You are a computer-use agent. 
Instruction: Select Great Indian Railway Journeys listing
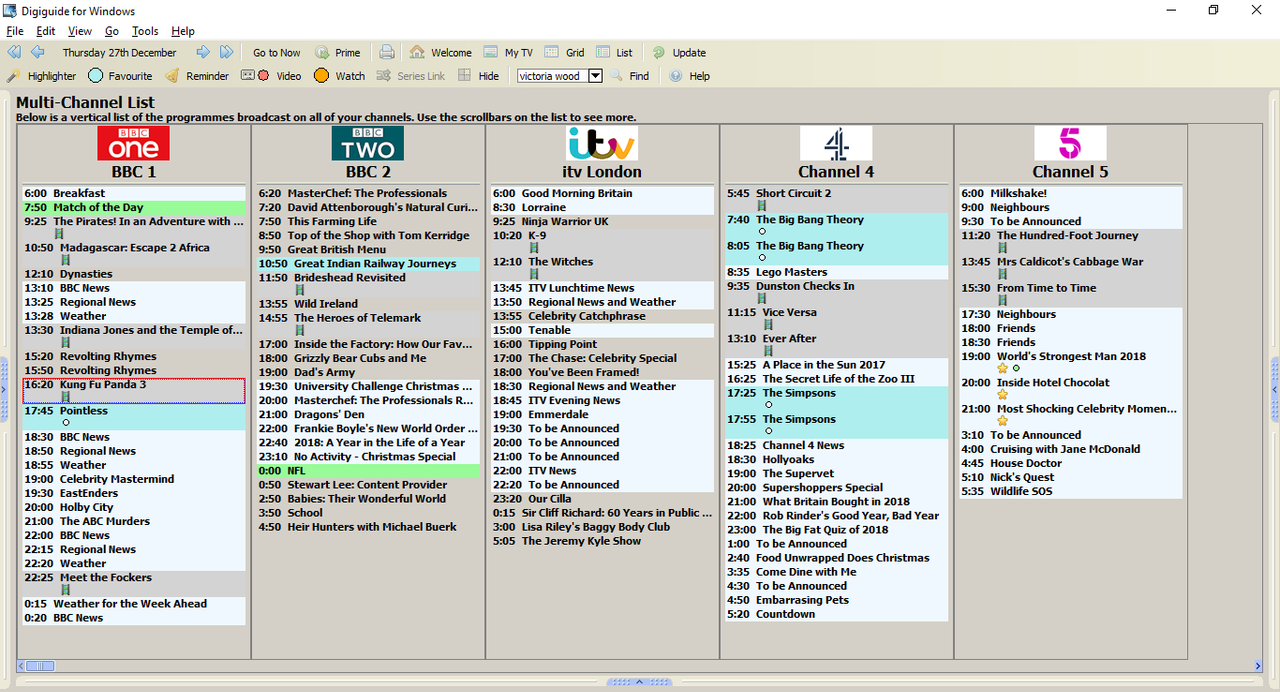tap(368, 264)
